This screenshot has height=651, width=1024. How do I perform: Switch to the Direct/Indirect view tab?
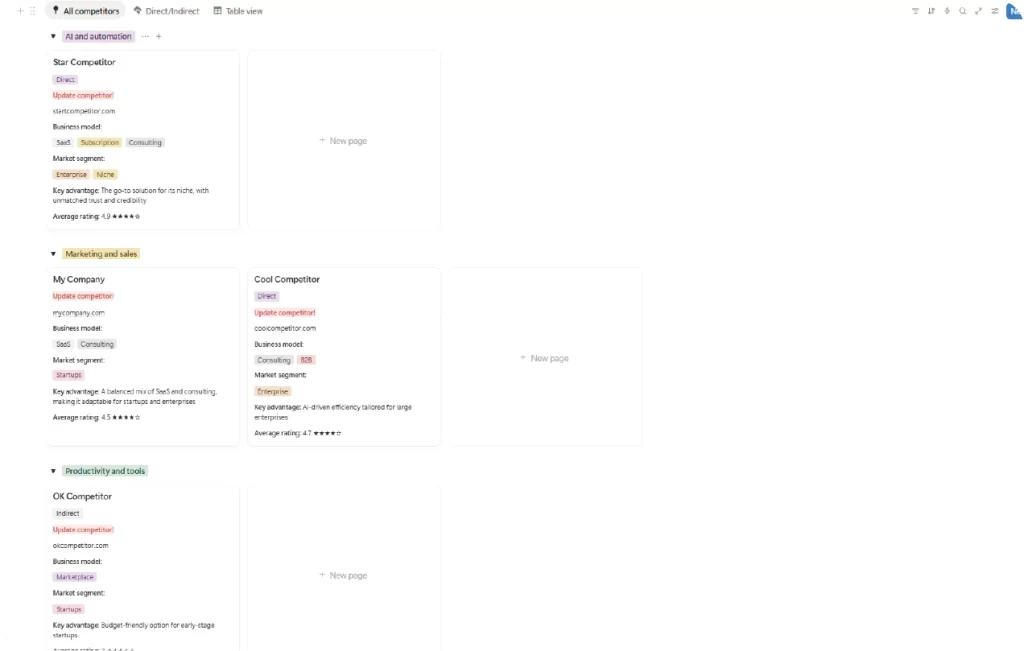166,11
